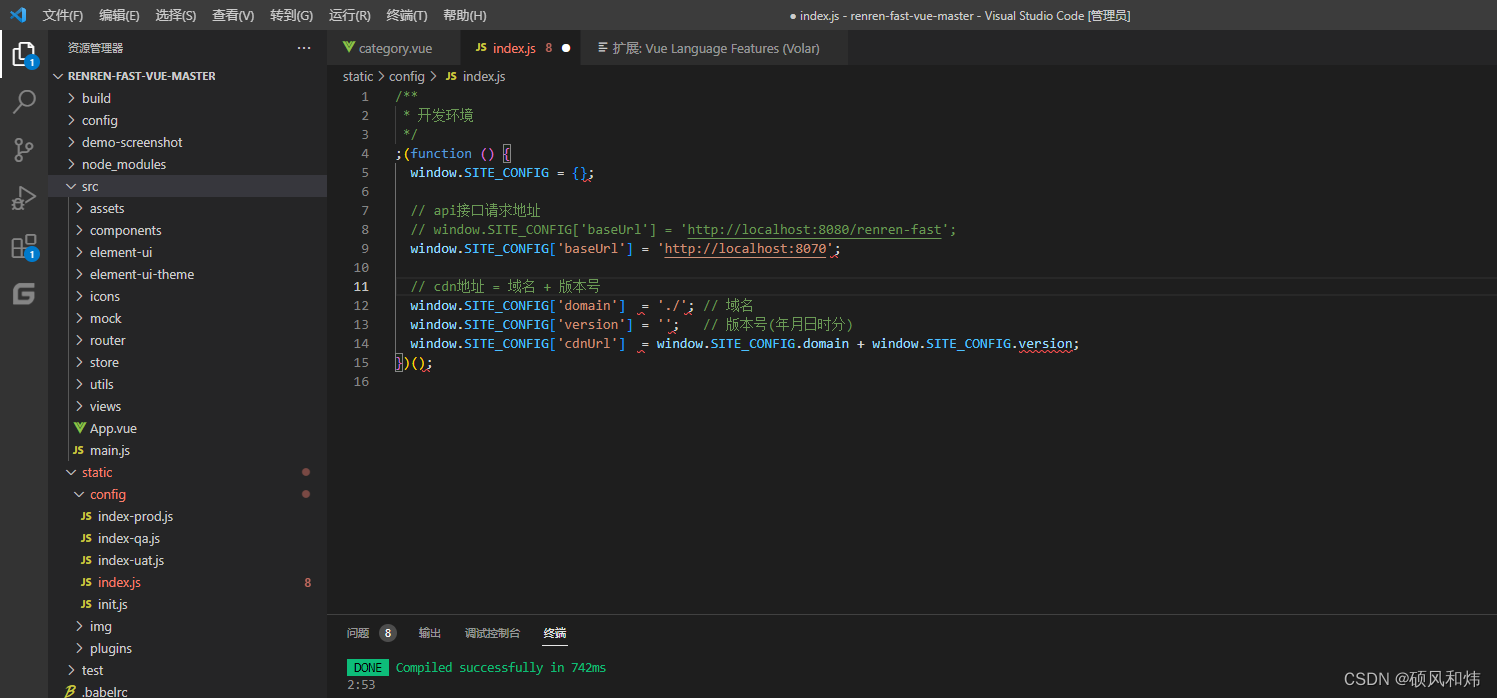
Task: Expand the element-ui-theme folder
Action: click(x=187, y=274)
